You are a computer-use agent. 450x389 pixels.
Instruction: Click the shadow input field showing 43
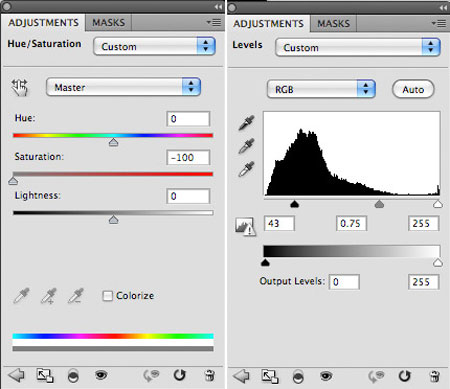[279, 223]
